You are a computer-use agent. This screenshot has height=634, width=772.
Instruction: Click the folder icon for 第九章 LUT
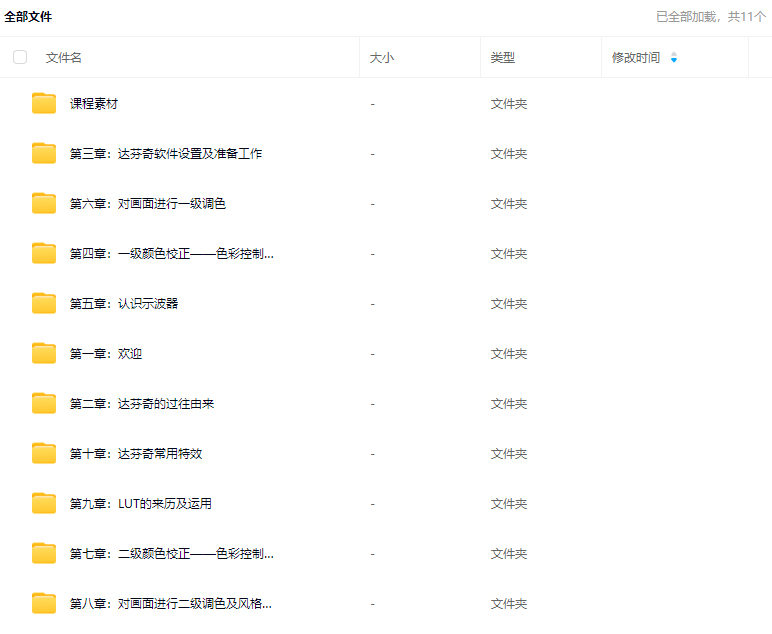[44, 503]
